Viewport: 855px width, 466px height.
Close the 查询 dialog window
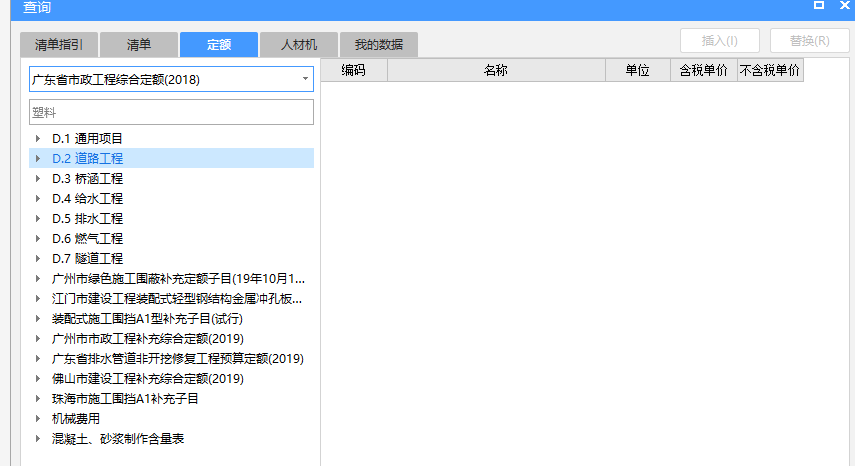click(x=845, y=5)
